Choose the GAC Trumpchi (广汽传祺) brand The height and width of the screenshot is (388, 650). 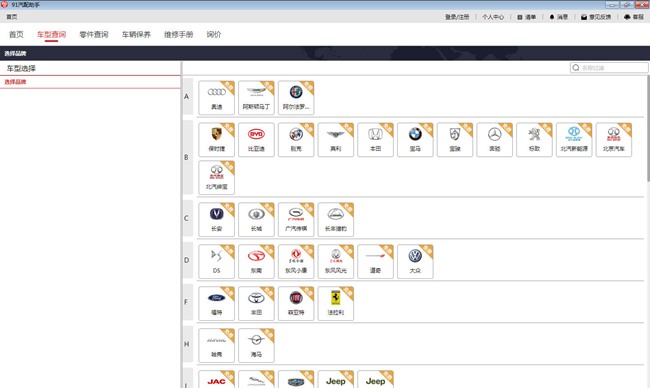coord(296,220)
